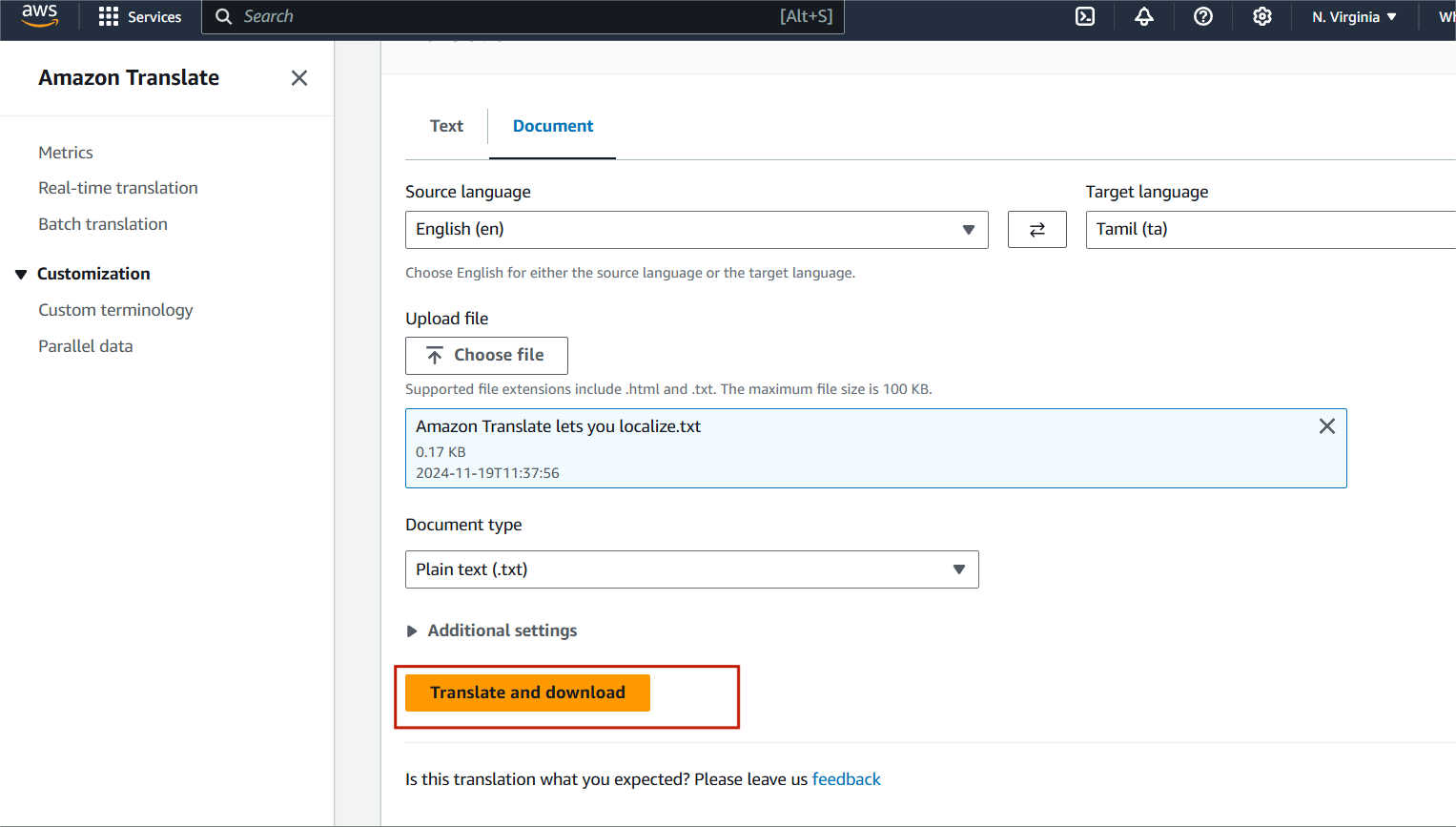
Task: Click the 'Source language' label
Action: tap(468, 192)
